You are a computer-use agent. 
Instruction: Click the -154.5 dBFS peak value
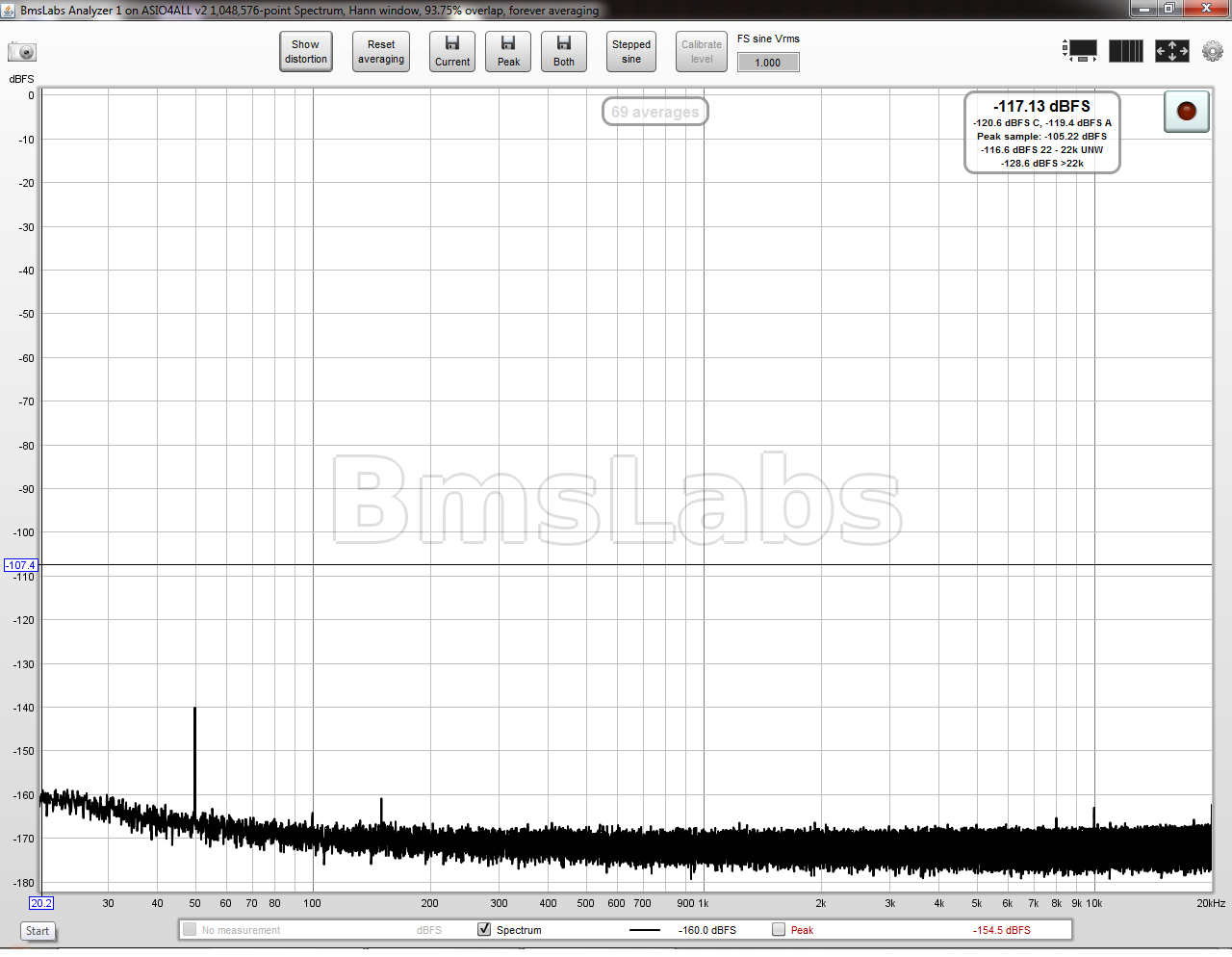[1002, 930]
